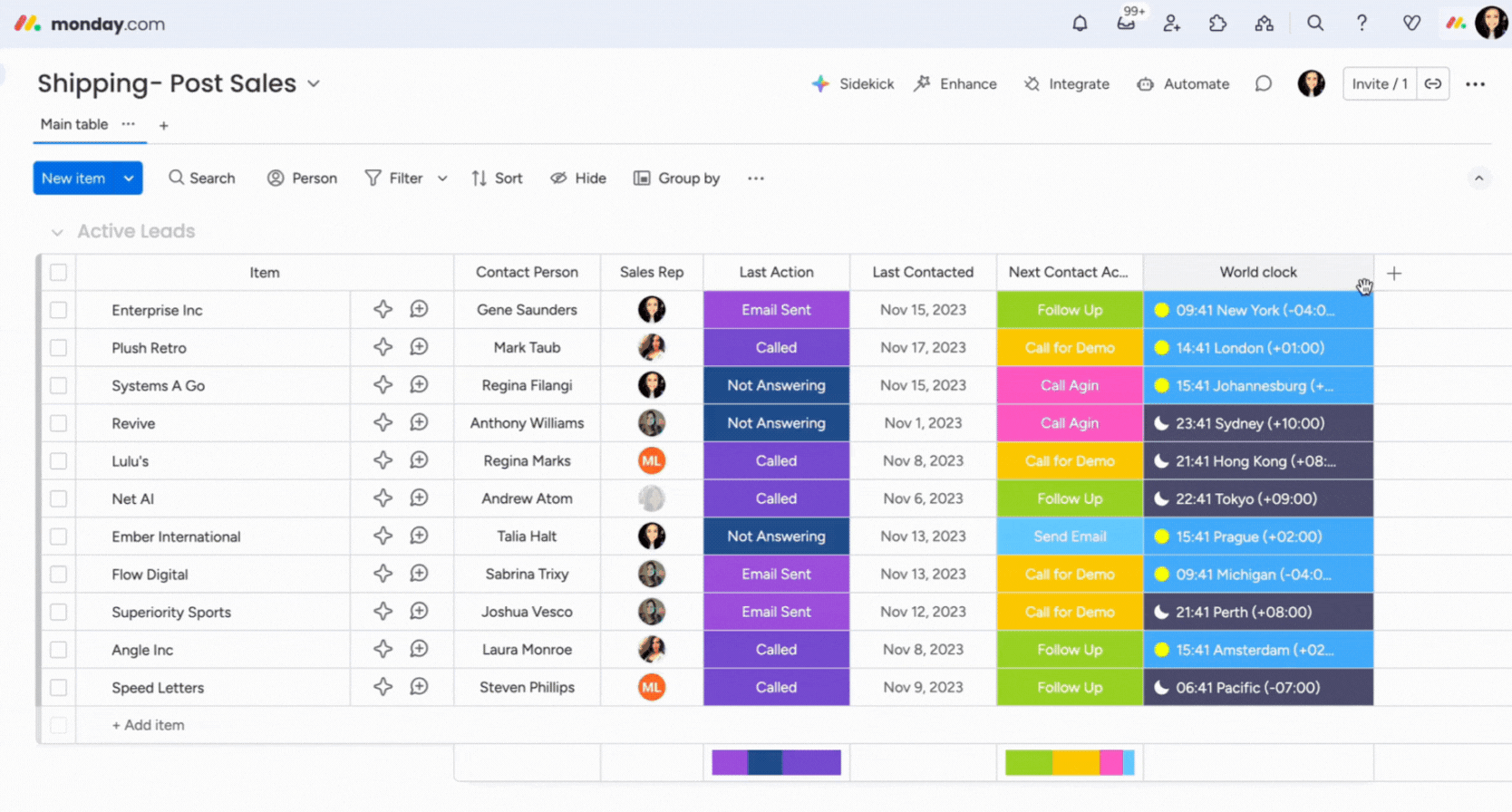Open the board discussion speech bubble
Viewport: 1512px width, 812px height.
pyautogui.click(x=1263, y=83)
